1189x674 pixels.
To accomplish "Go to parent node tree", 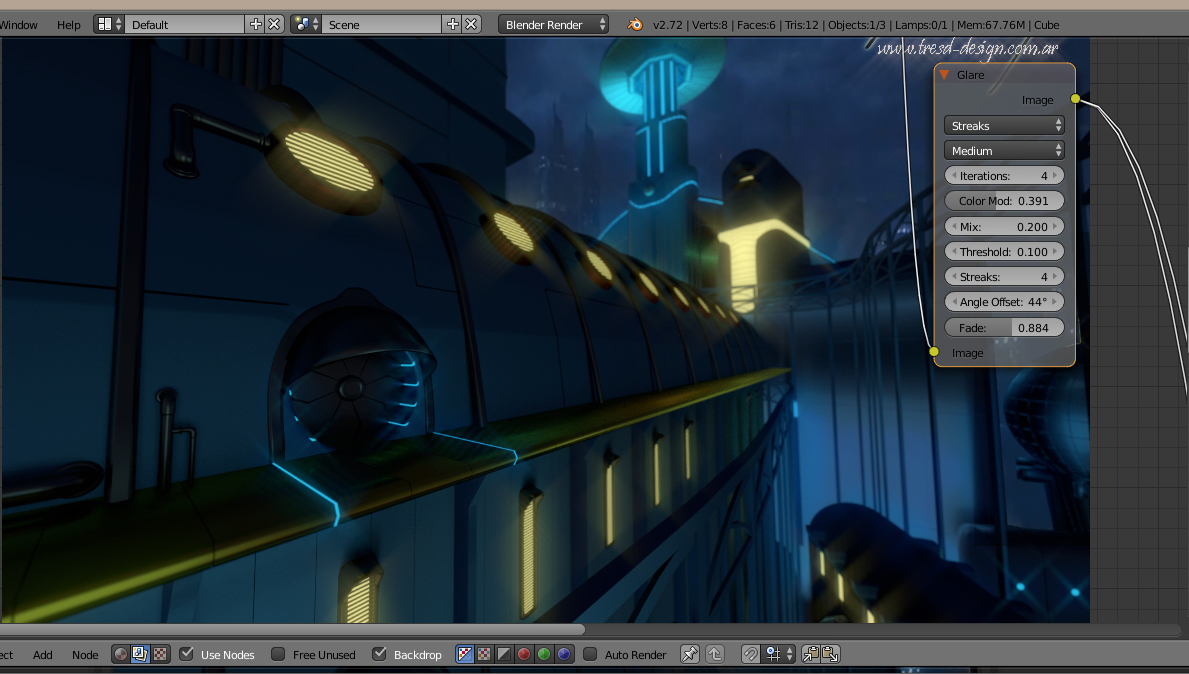I will click(715, 654).
